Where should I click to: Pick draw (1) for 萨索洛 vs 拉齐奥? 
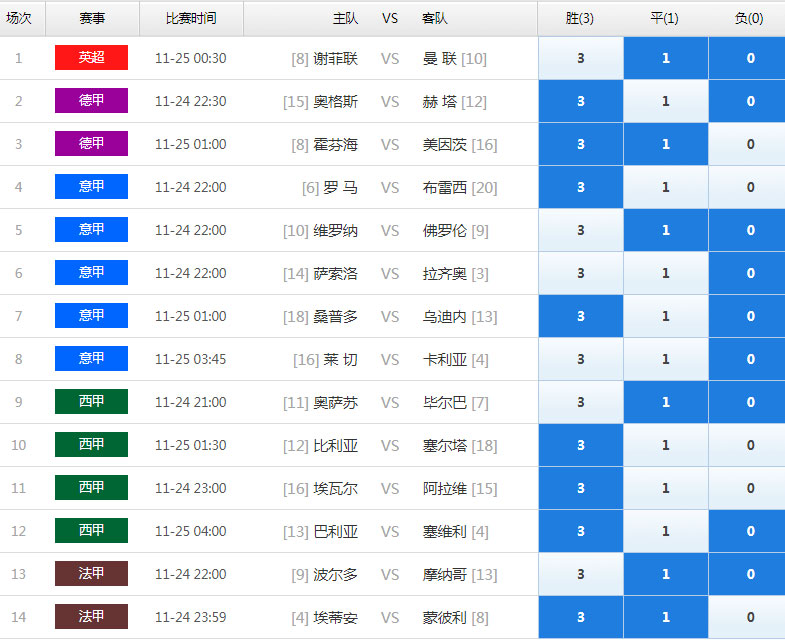(666, 273)
